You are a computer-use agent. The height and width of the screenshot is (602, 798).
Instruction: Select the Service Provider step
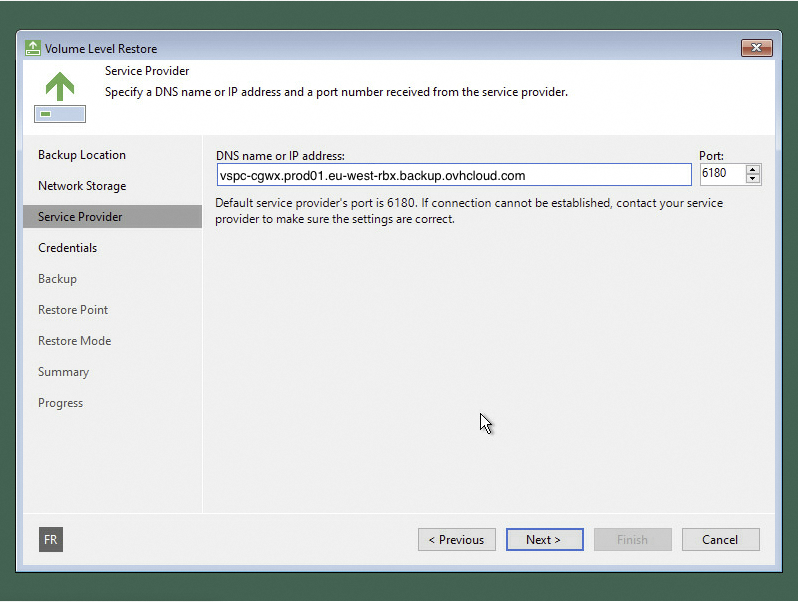pos(80,217)
